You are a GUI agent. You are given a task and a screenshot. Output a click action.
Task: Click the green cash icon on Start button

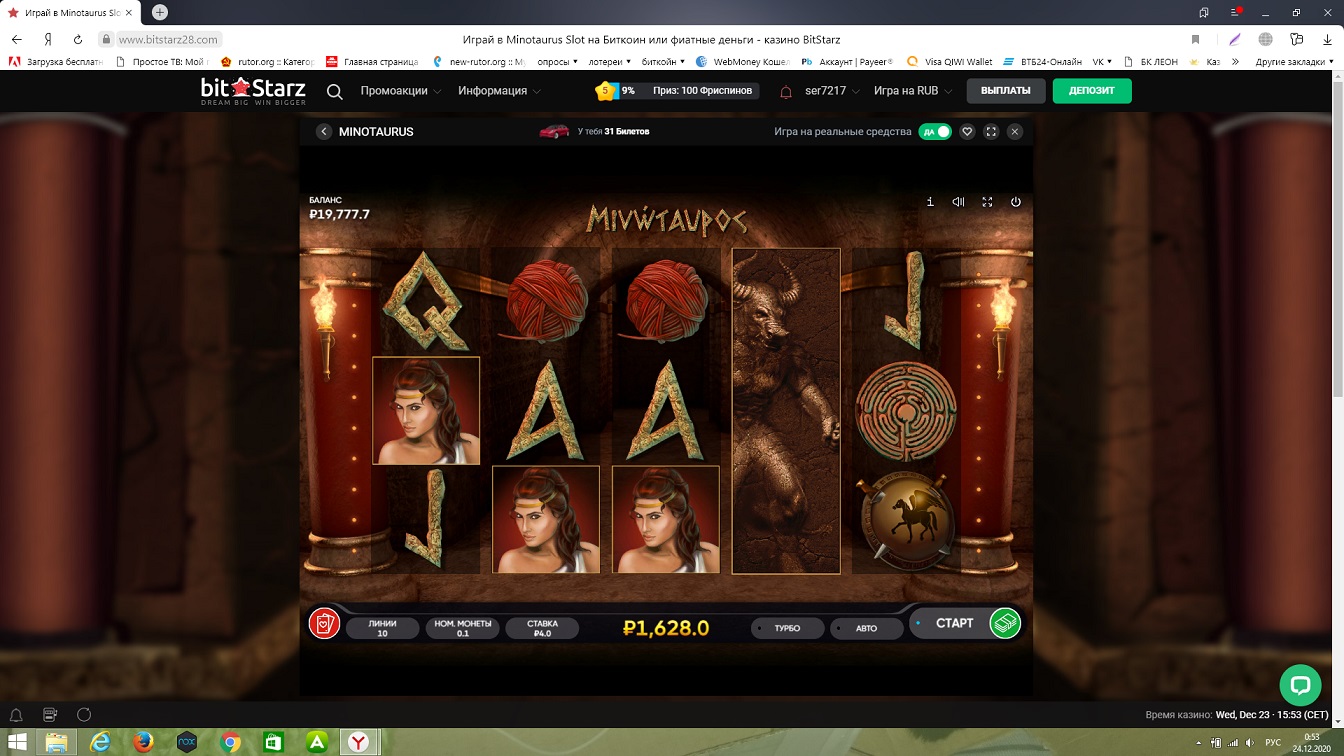(x=1005, y=623)
